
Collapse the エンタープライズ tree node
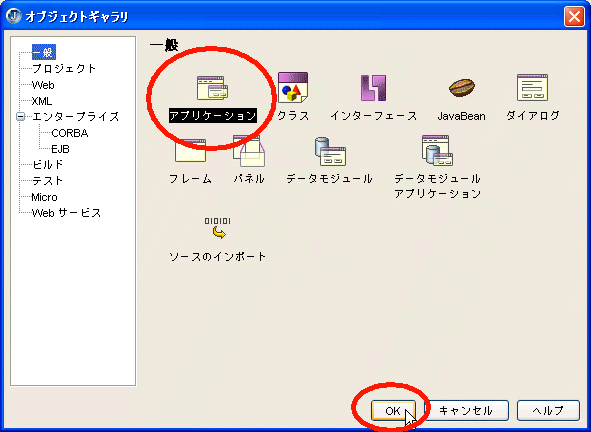pyautogui.click(x=21, y=116)
